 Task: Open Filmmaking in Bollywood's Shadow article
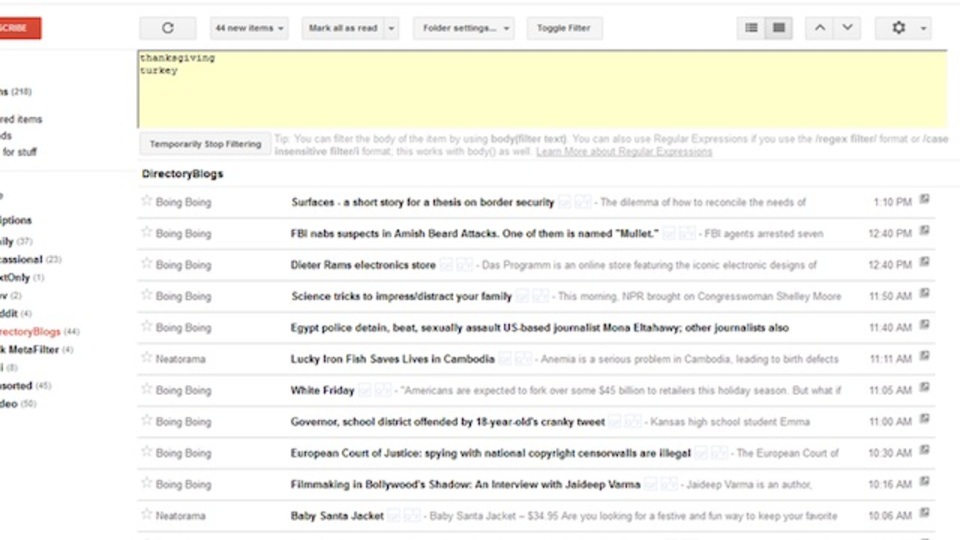(465, 484)
